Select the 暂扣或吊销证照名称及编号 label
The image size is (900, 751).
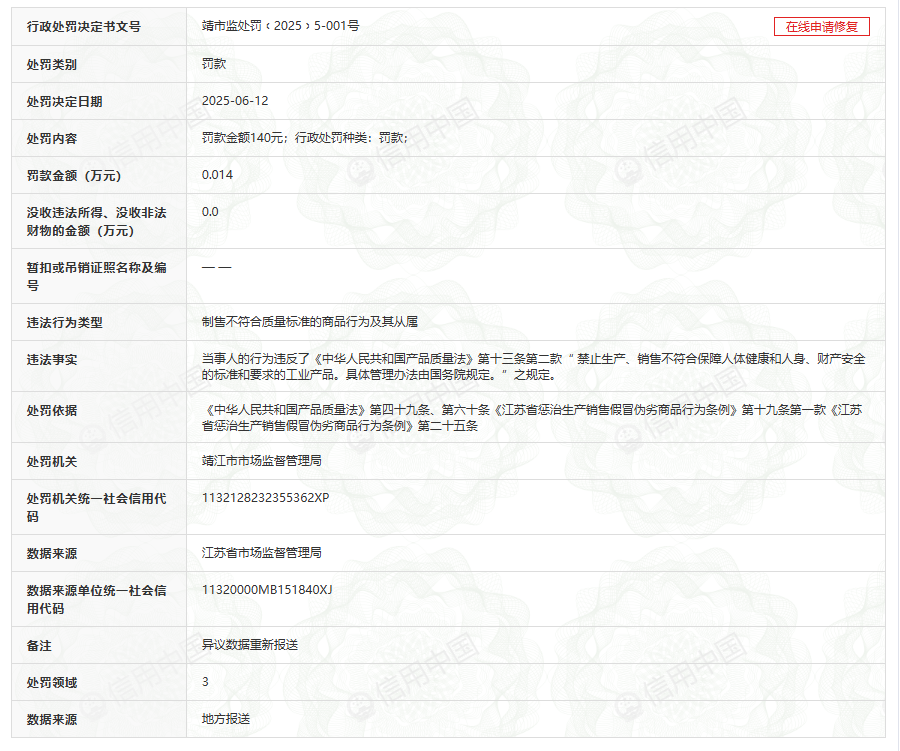pyautogui.click(x=96, y=276)
